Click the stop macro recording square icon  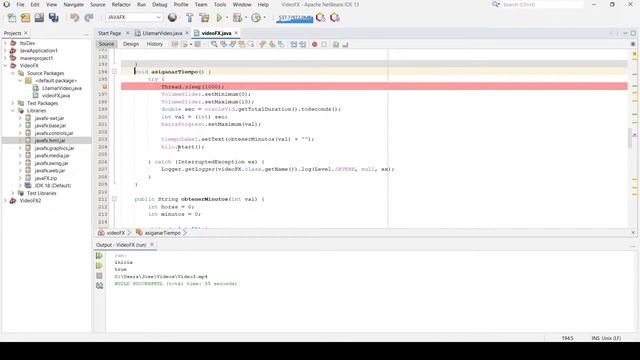(324, 44)
